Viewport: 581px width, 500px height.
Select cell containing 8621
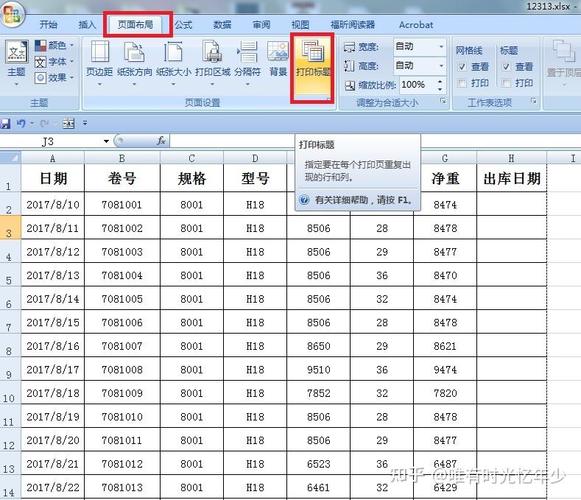pos(445,346)
